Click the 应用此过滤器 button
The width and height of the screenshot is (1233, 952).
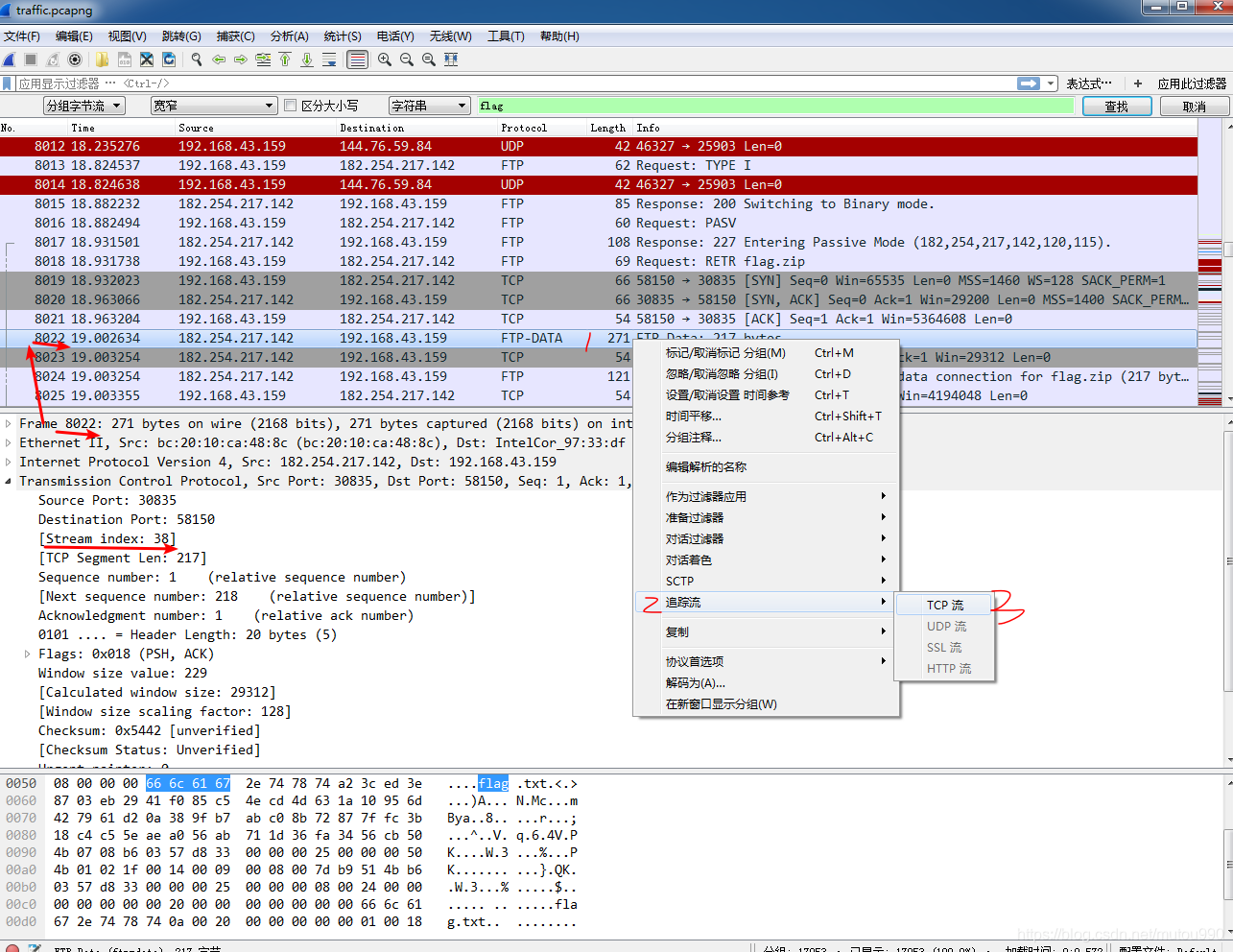click(1192, 83)
